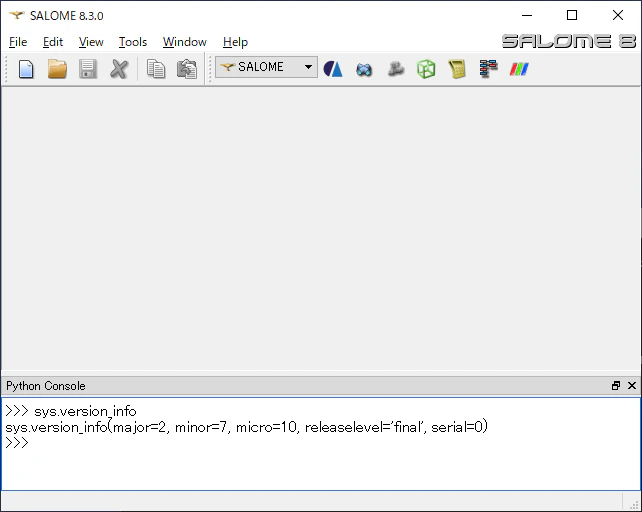Open the Tools menu
The image size is (642, 512).
(x=133, y=42)
